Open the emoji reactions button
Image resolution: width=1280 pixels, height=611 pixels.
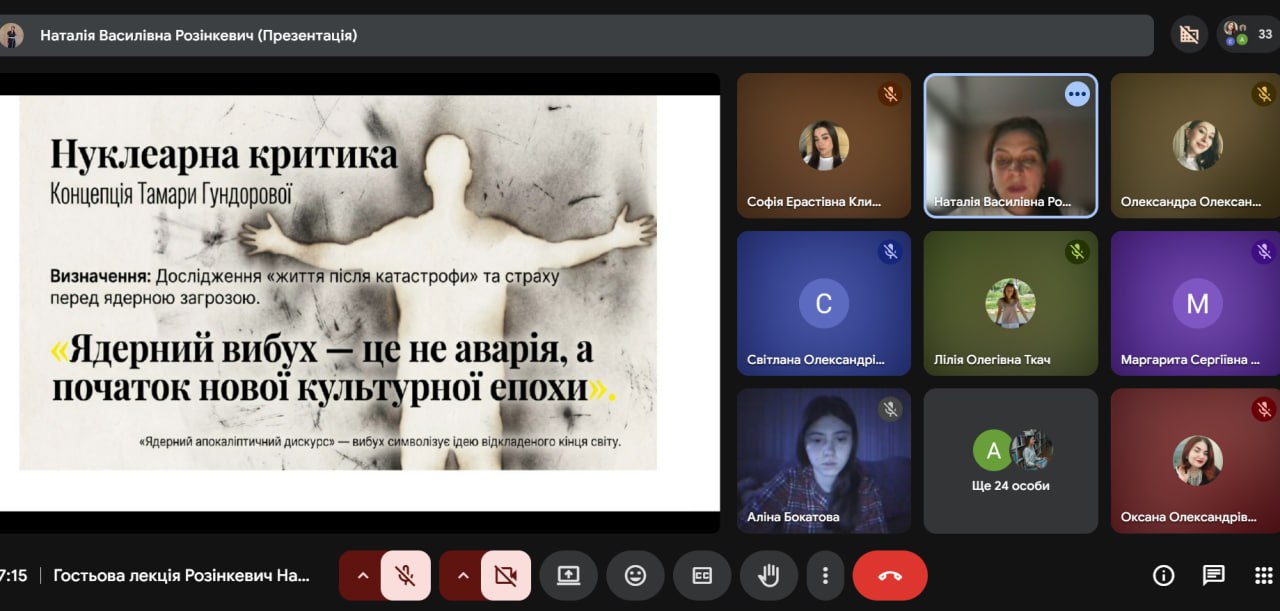[x=635, y=575]
